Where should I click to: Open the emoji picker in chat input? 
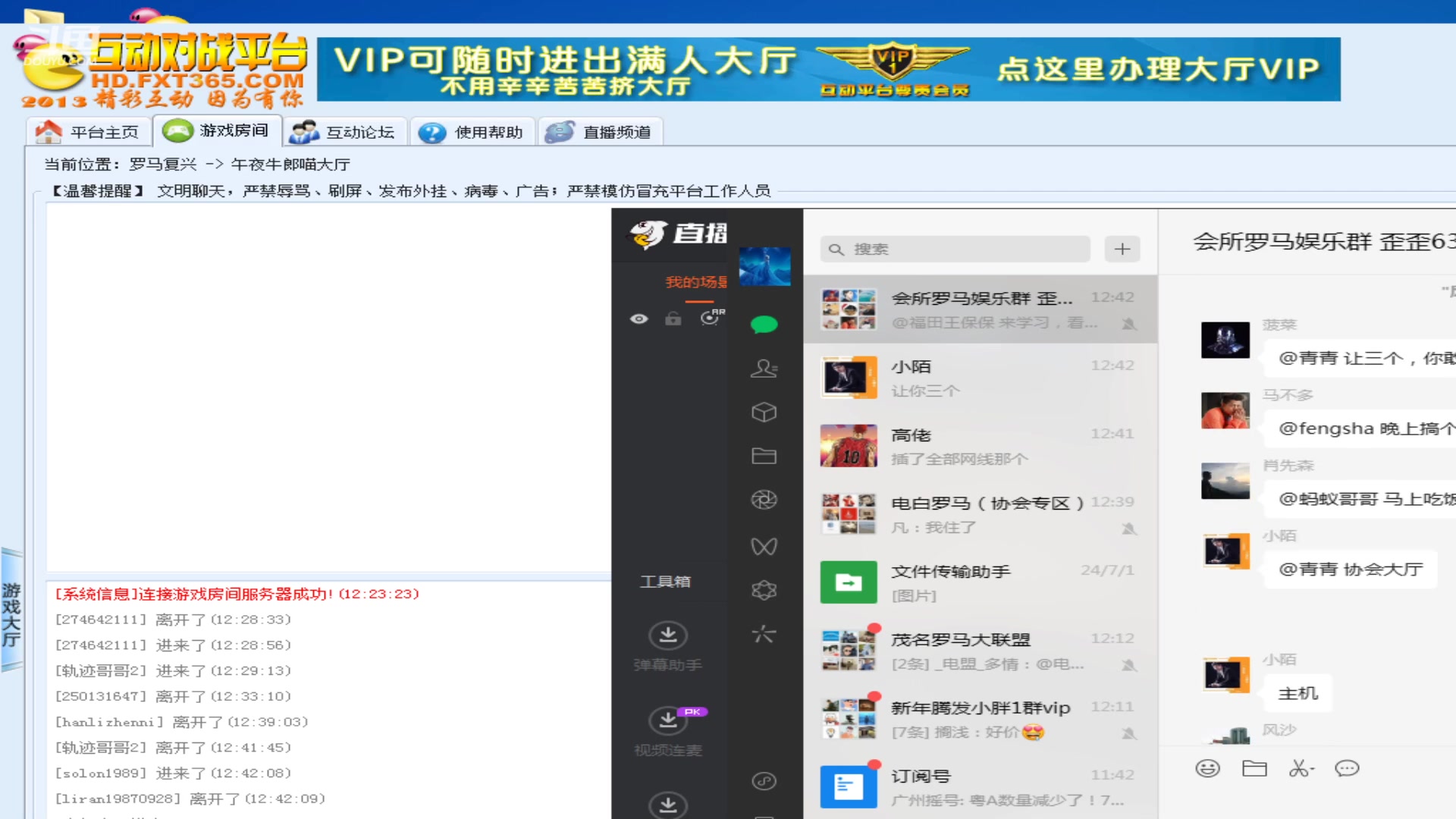1207,768
